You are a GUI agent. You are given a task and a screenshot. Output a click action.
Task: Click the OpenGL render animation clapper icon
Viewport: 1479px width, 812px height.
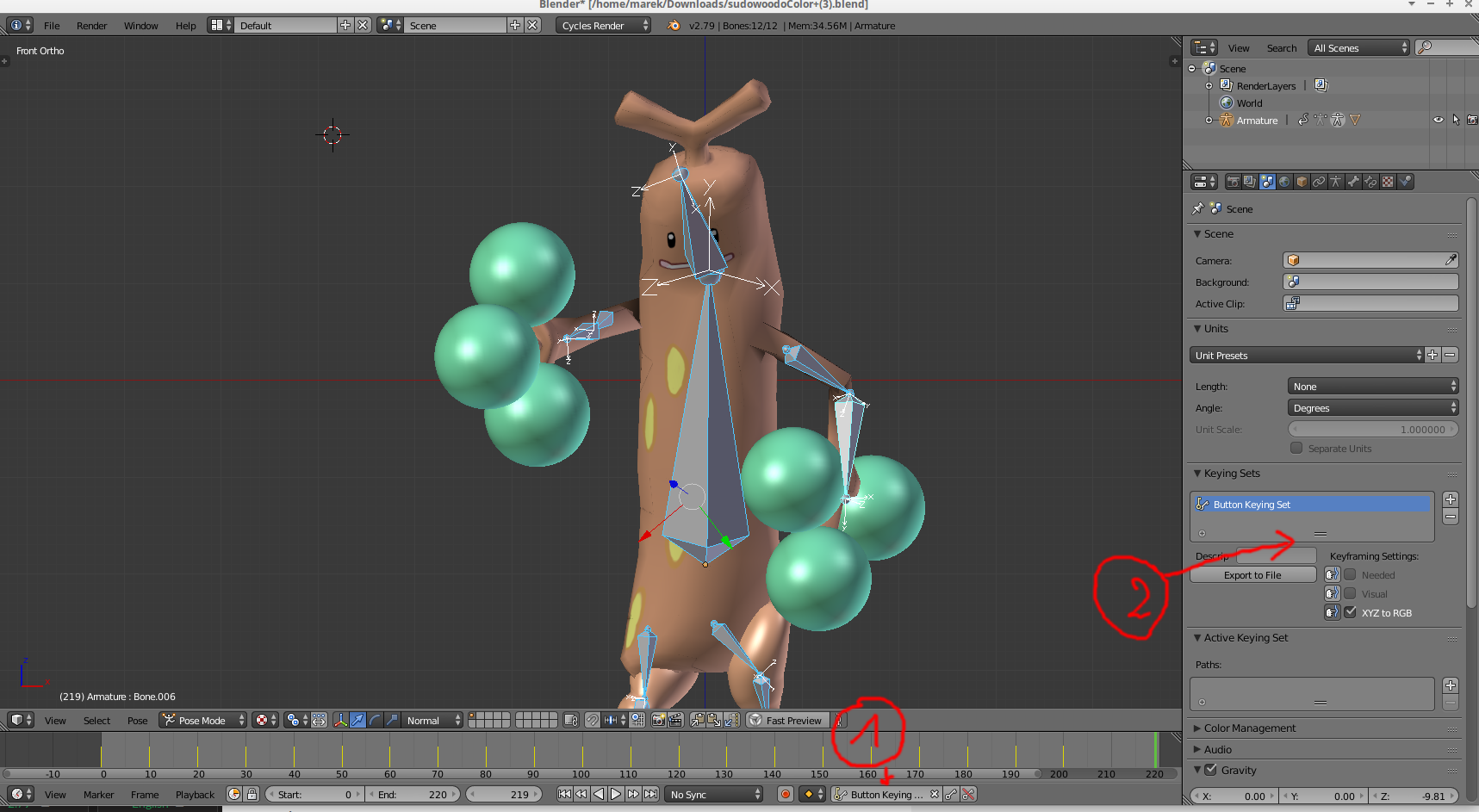click(675, 720)
